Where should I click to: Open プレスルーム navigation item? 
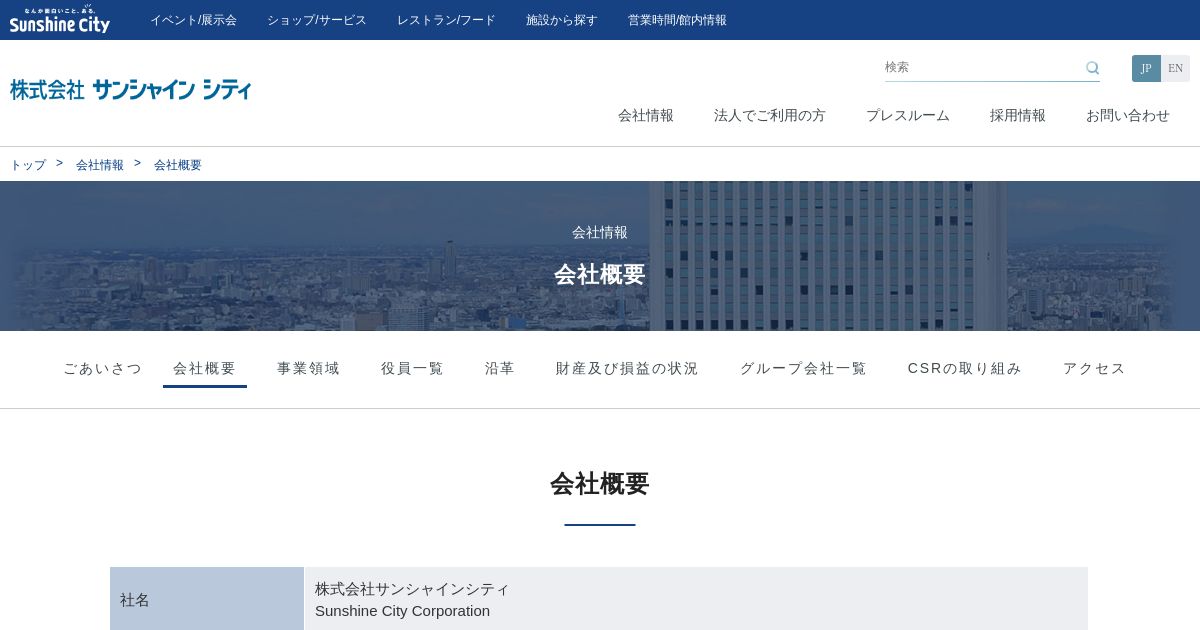click(907, 115)
